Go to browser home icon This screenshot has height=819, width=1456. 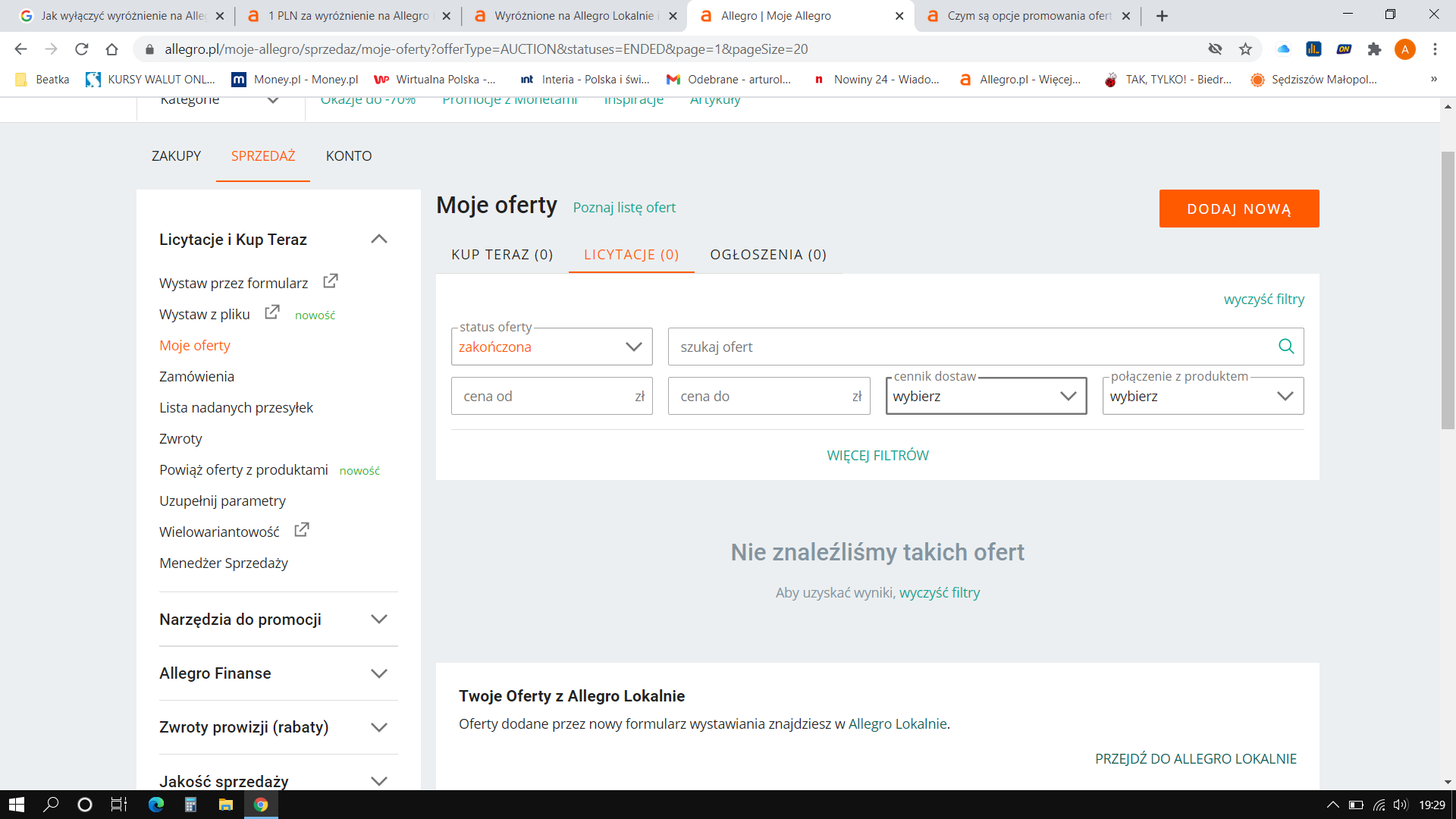(111, 49)
